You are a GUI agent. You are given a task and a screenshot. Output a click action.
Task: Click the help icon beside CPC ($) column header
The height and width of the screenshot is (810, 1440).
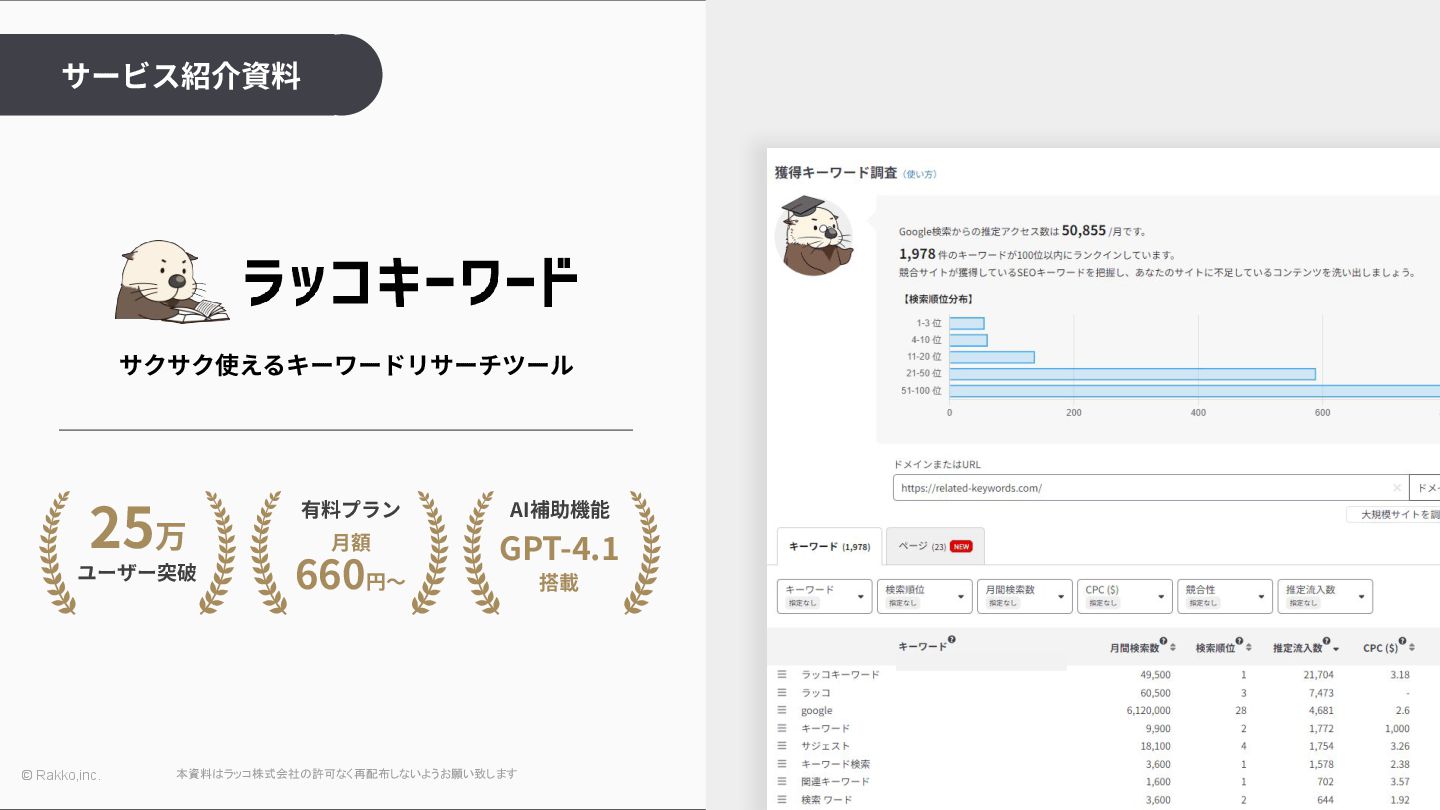(x=1403, y=641)
